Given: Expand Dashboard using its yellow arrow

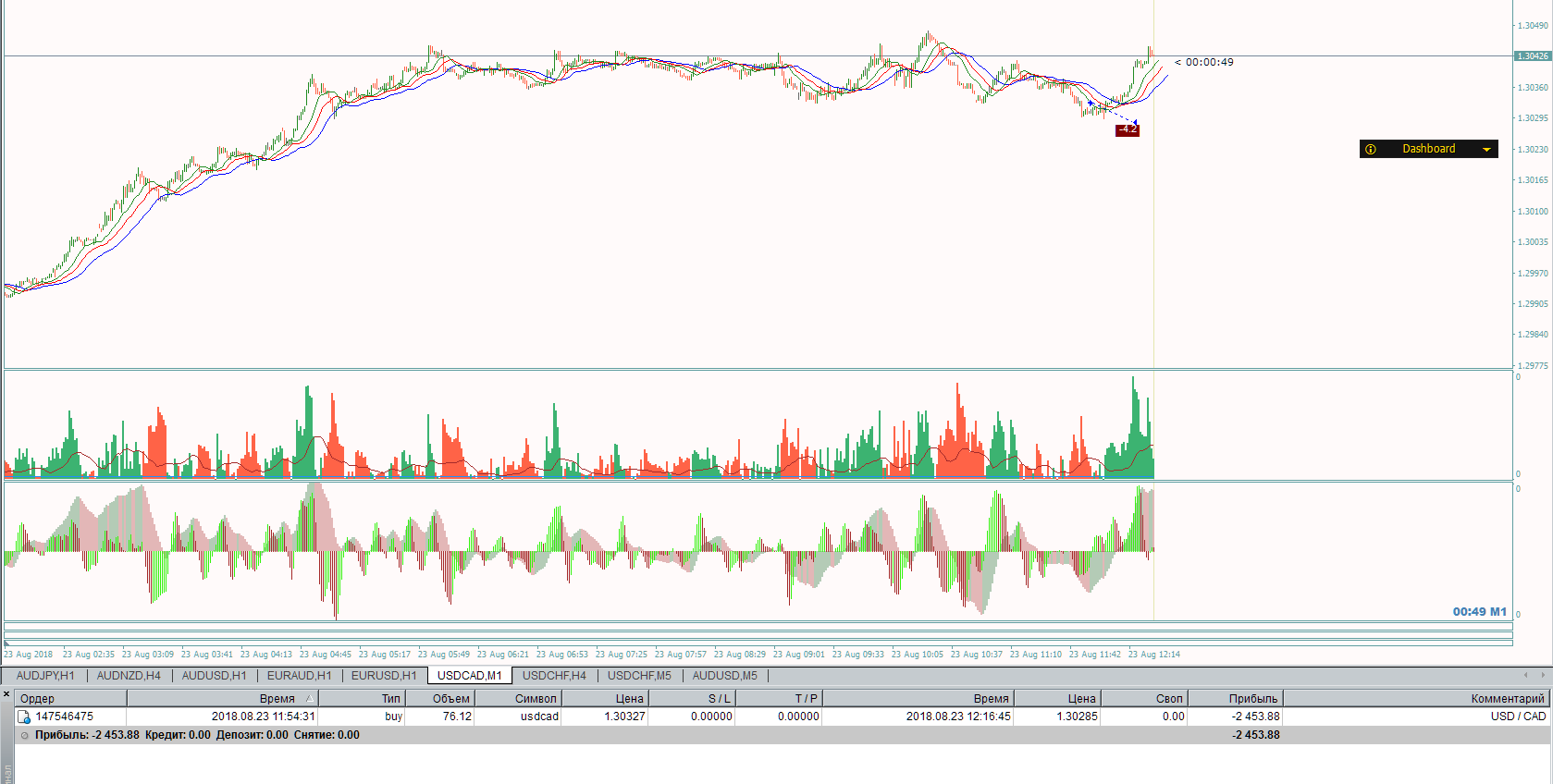Looking at the screenshot, I should pos(1487,150).
